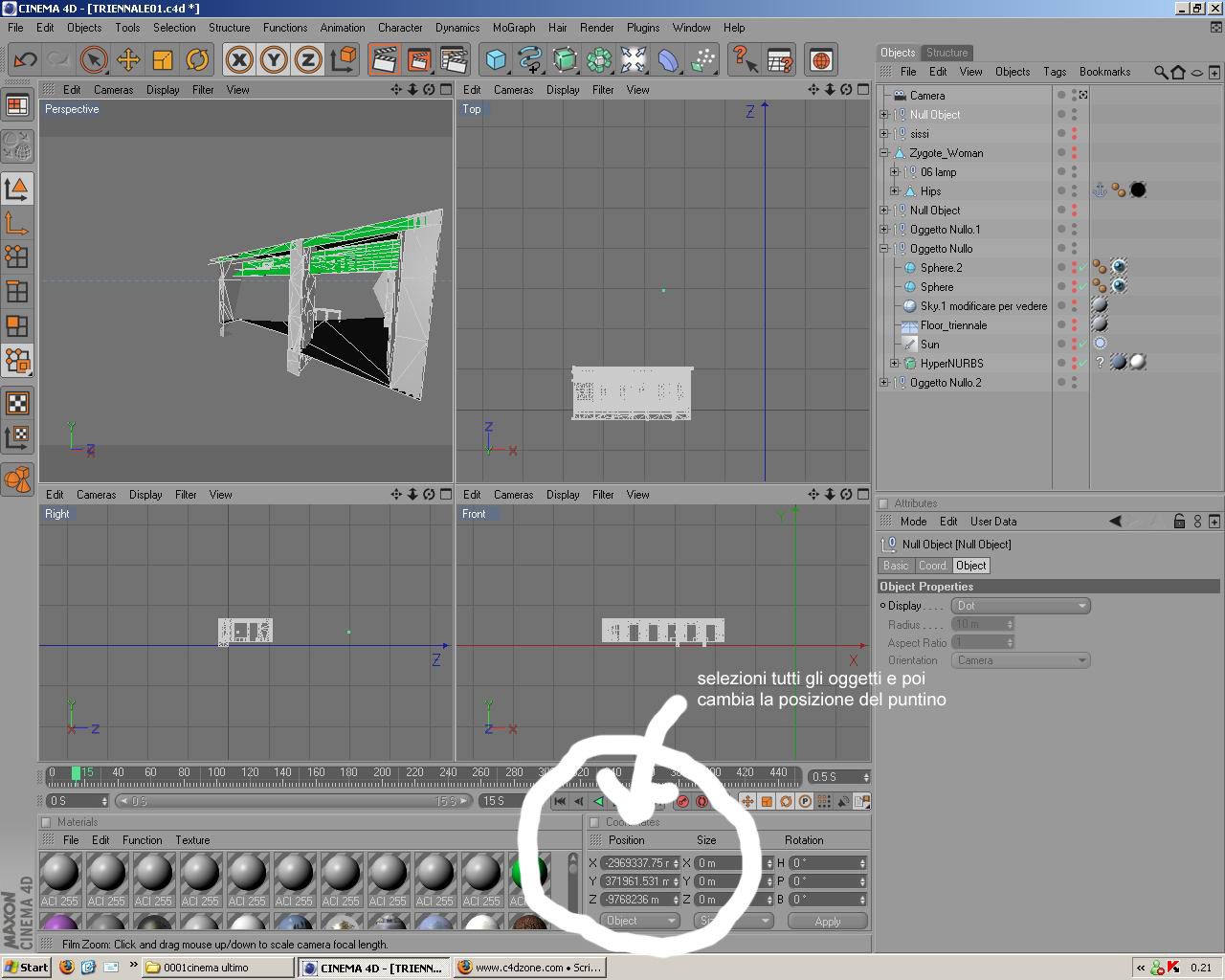The width and height of the screenshot is (1225, 980).
Task: Toggle the Attributes panel checkbox
Action: (x=883, y=503)
